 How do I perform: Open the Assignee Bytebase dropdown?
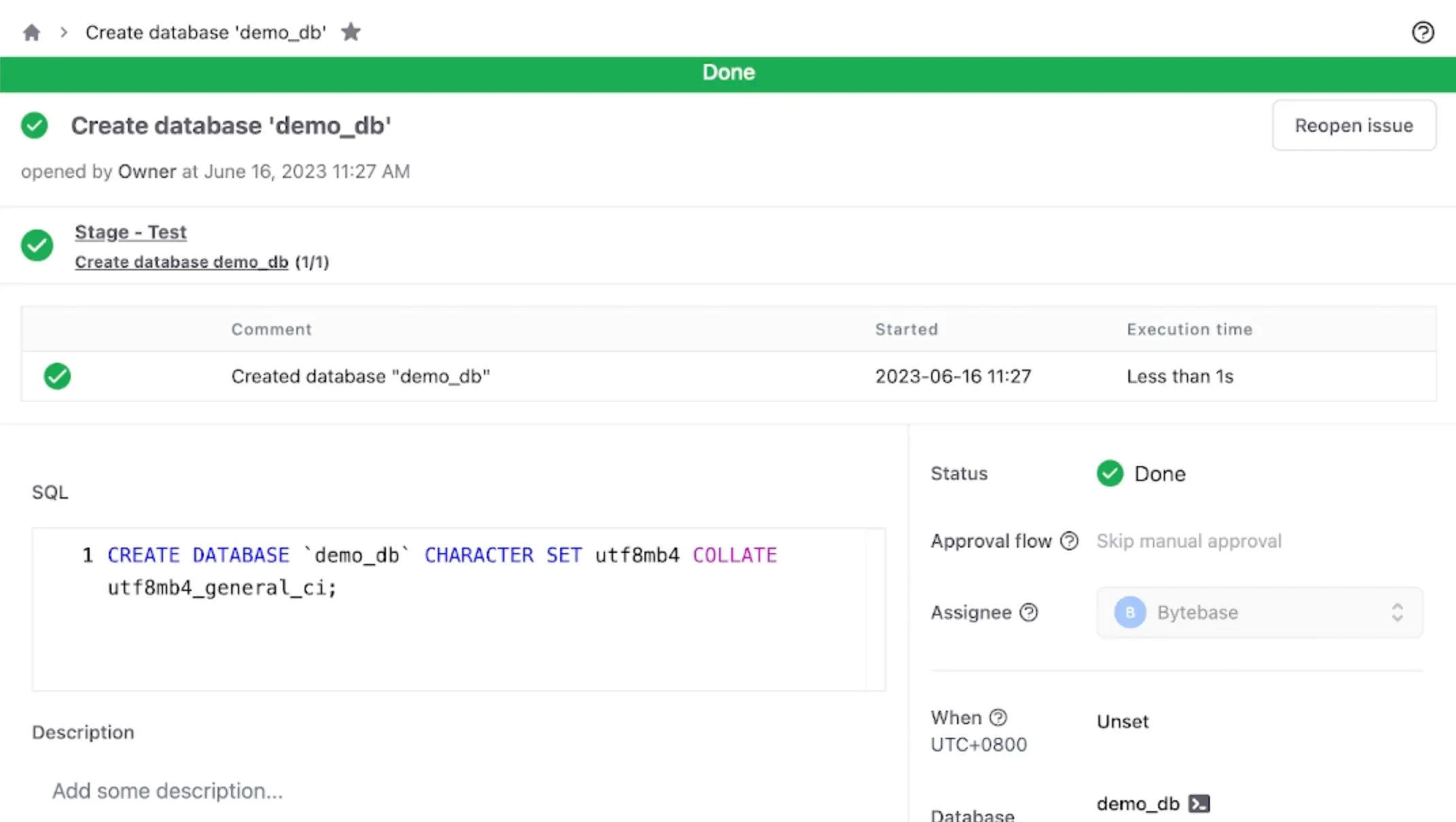pos(1260,612)
